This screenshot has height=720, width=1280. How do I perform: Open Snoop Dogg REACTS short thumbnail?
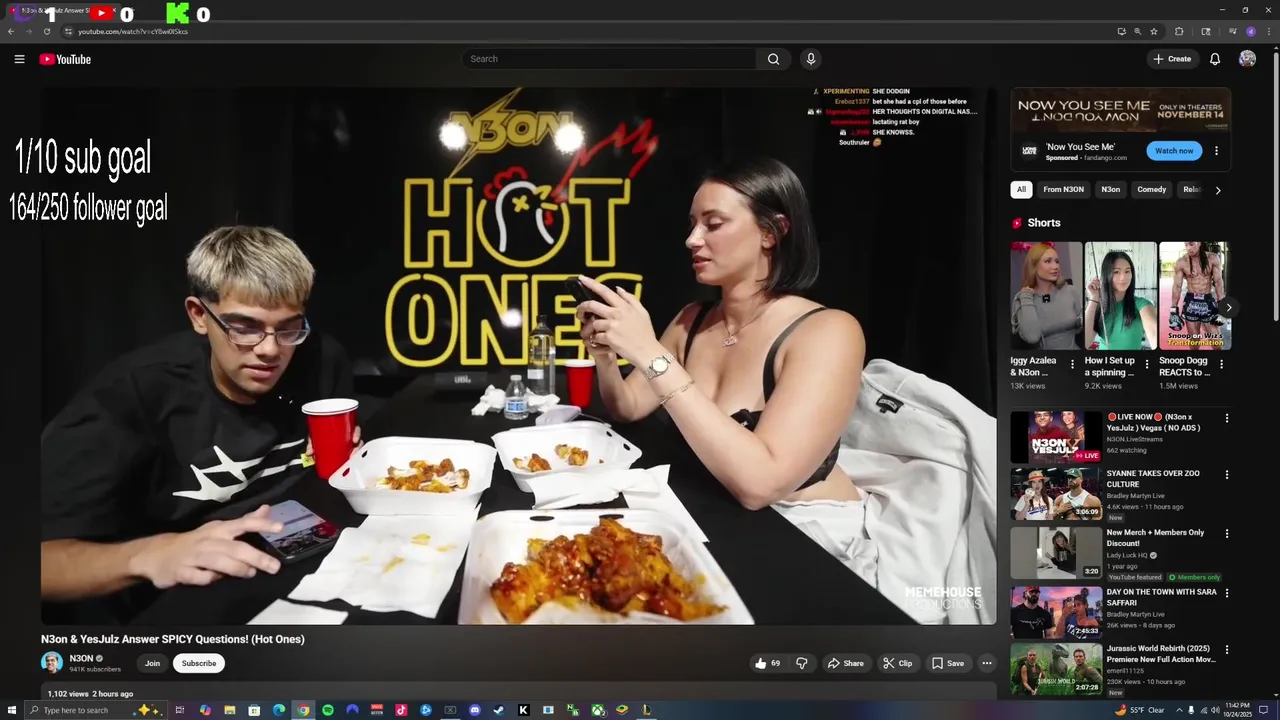[1194, 296]
